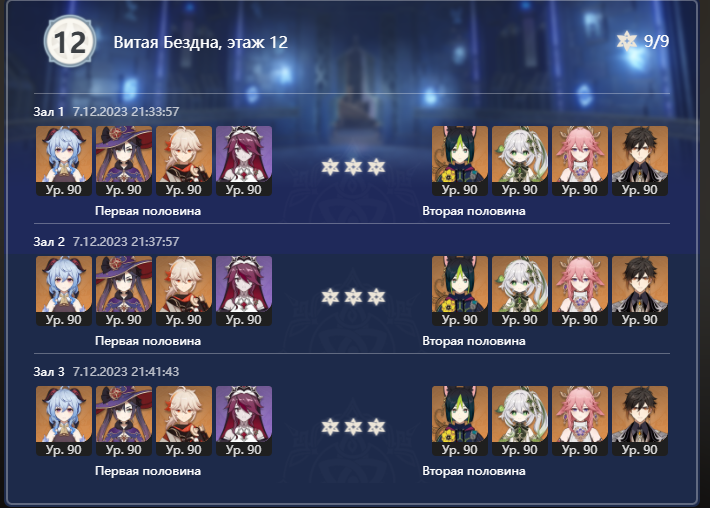Click the three stars of Зал 2
The image size is (710, 508).
pyautogui.click(x=353, y=297)
